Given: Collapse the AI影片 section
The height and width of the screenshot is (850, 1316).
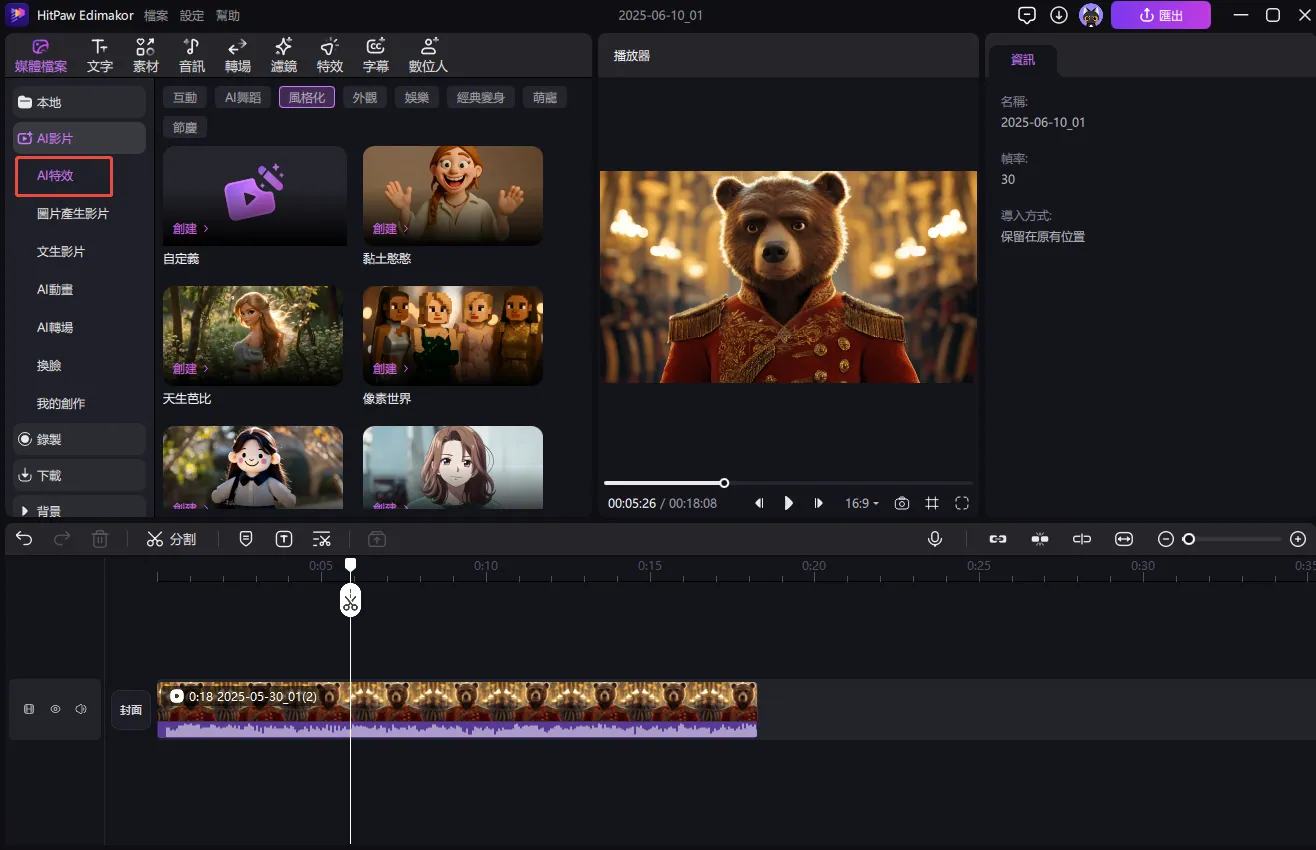Looking at the screenshot, I should click(79, 138).
